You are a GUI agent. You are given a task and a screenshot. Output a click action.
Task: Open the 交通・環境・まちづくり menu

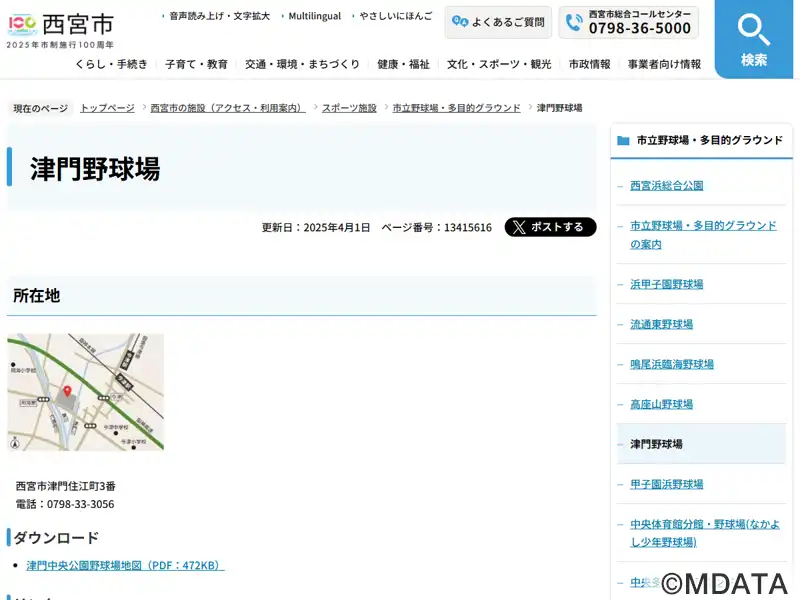point(302,64)
